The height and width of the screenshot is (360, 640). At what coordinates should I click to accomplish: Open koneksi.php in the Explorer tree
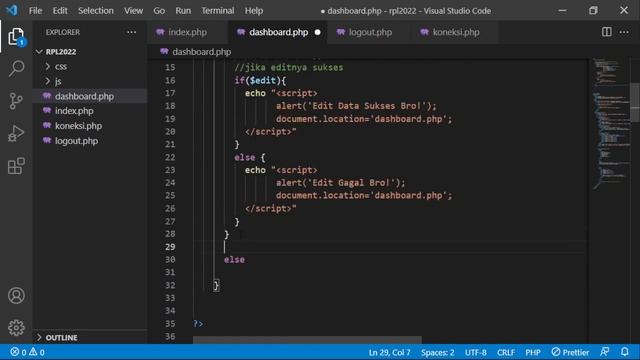tap(90, 126)
